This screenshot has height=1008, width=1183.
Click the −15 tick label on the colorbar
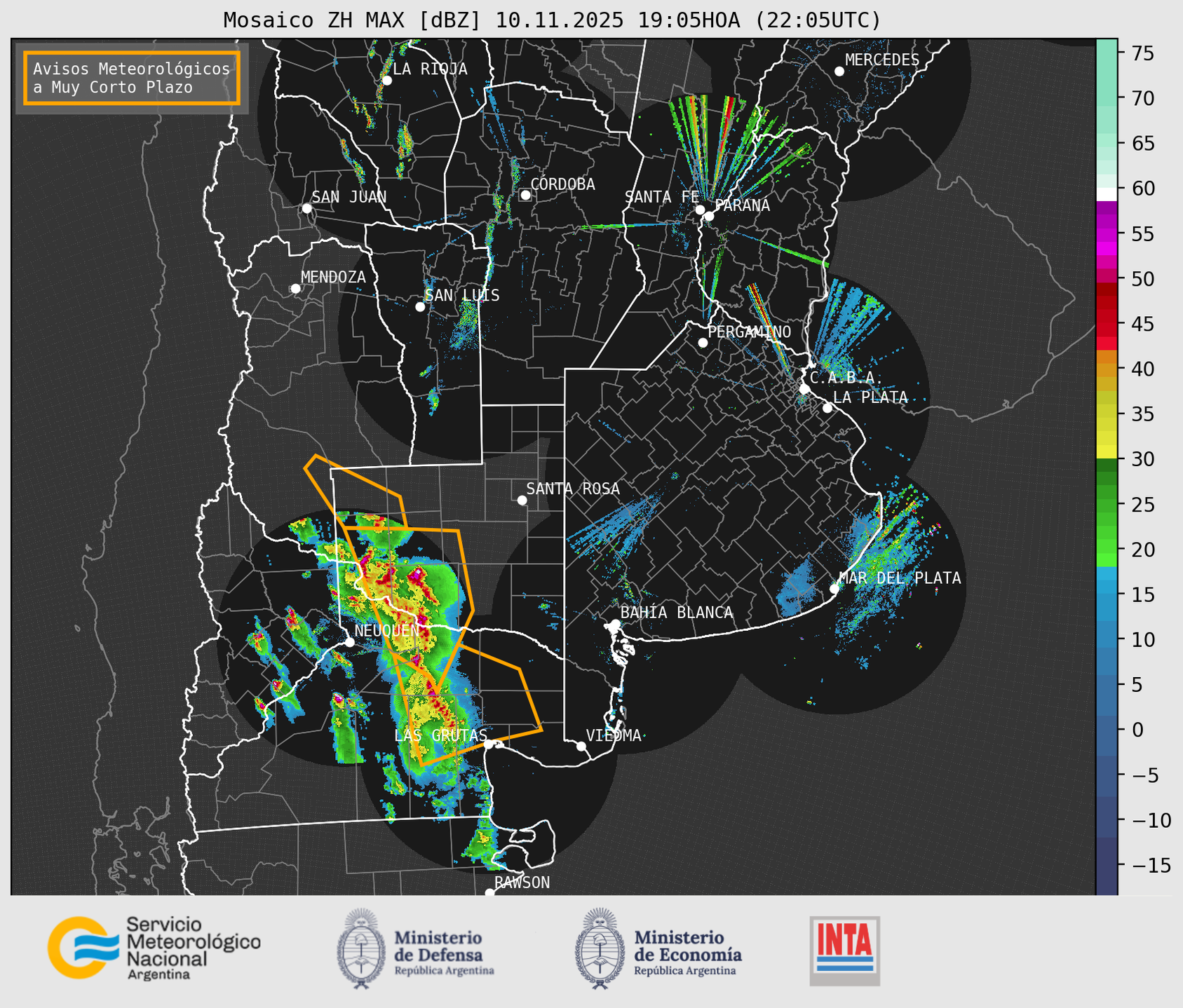1151,866
